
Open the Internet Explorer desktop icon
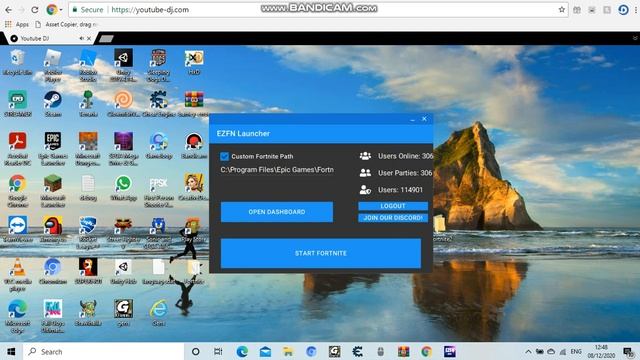159,313
